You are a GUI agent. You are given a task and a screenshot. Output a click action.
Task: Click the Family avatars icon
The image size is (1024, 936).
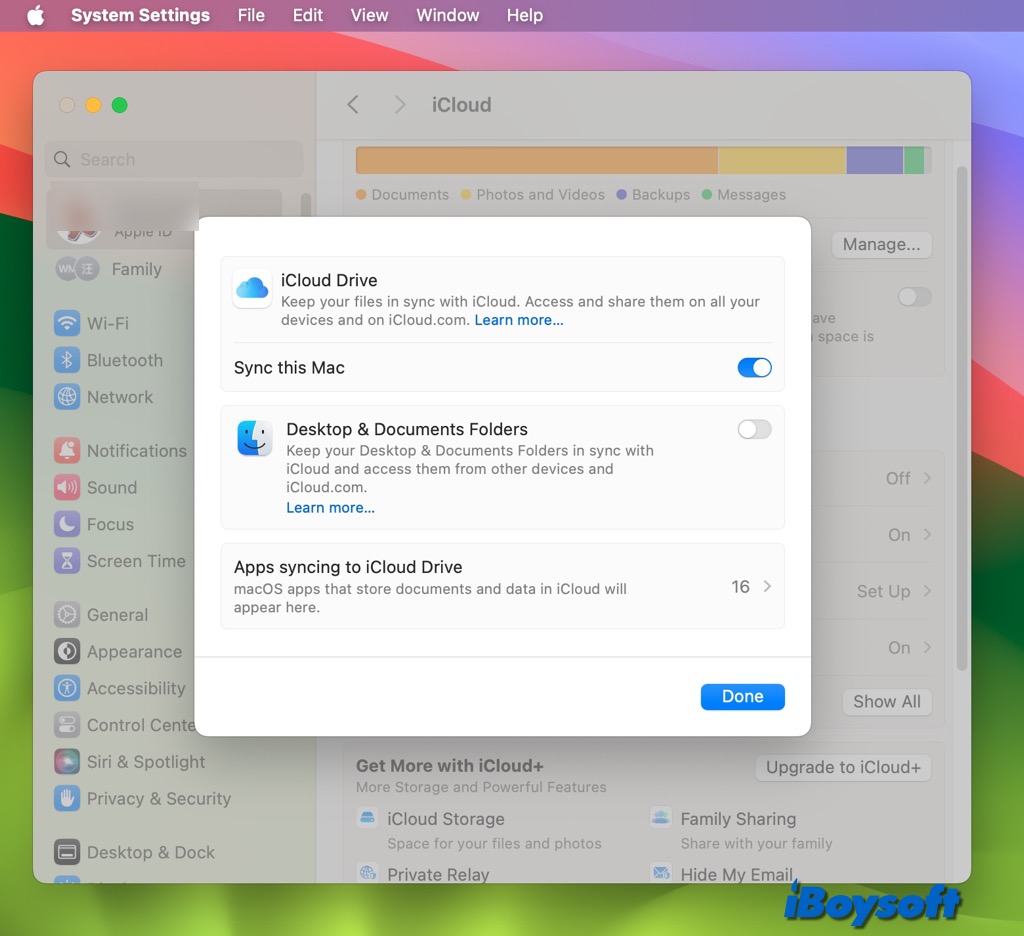77,269
